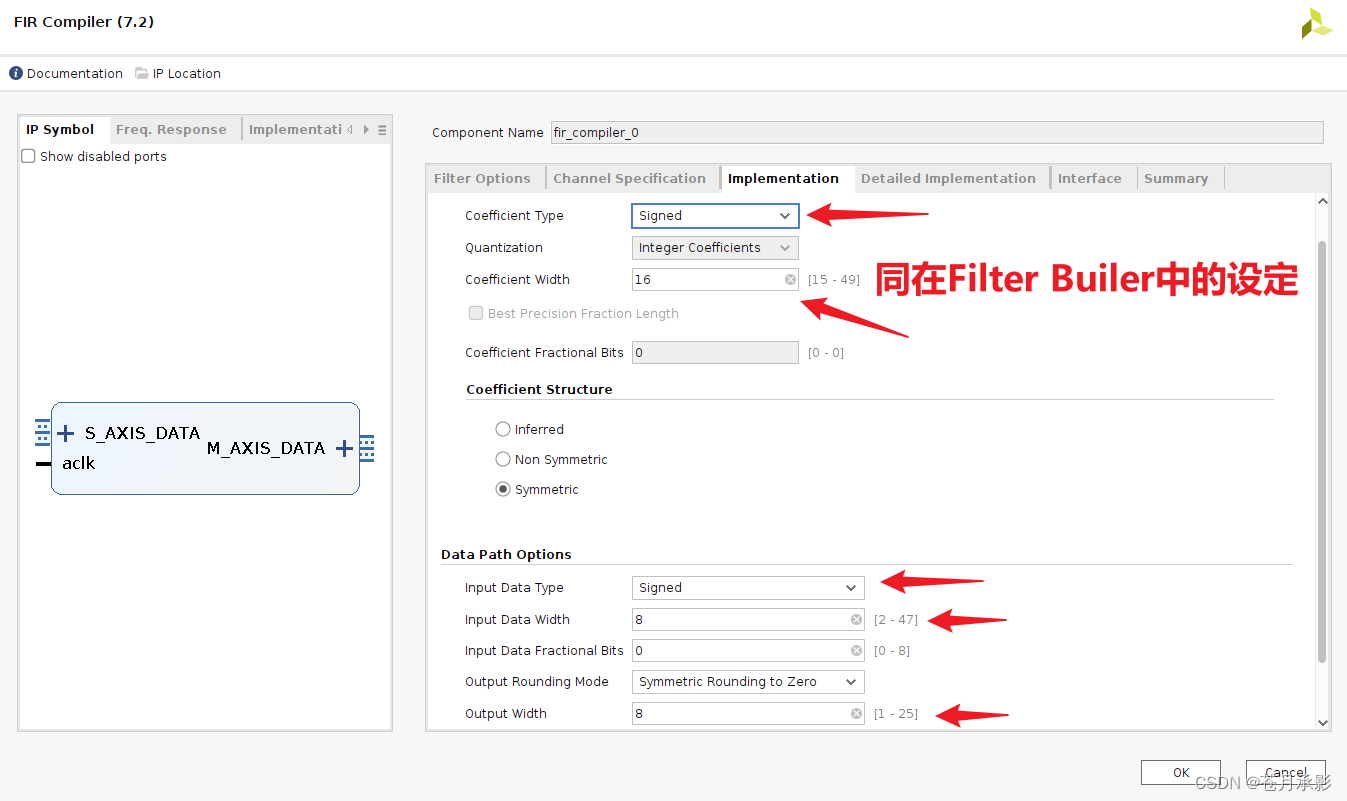Viewport: 1347px width, 801px height.
Task: Switch to Summary tab
Action: click(x=1176, y=178)
